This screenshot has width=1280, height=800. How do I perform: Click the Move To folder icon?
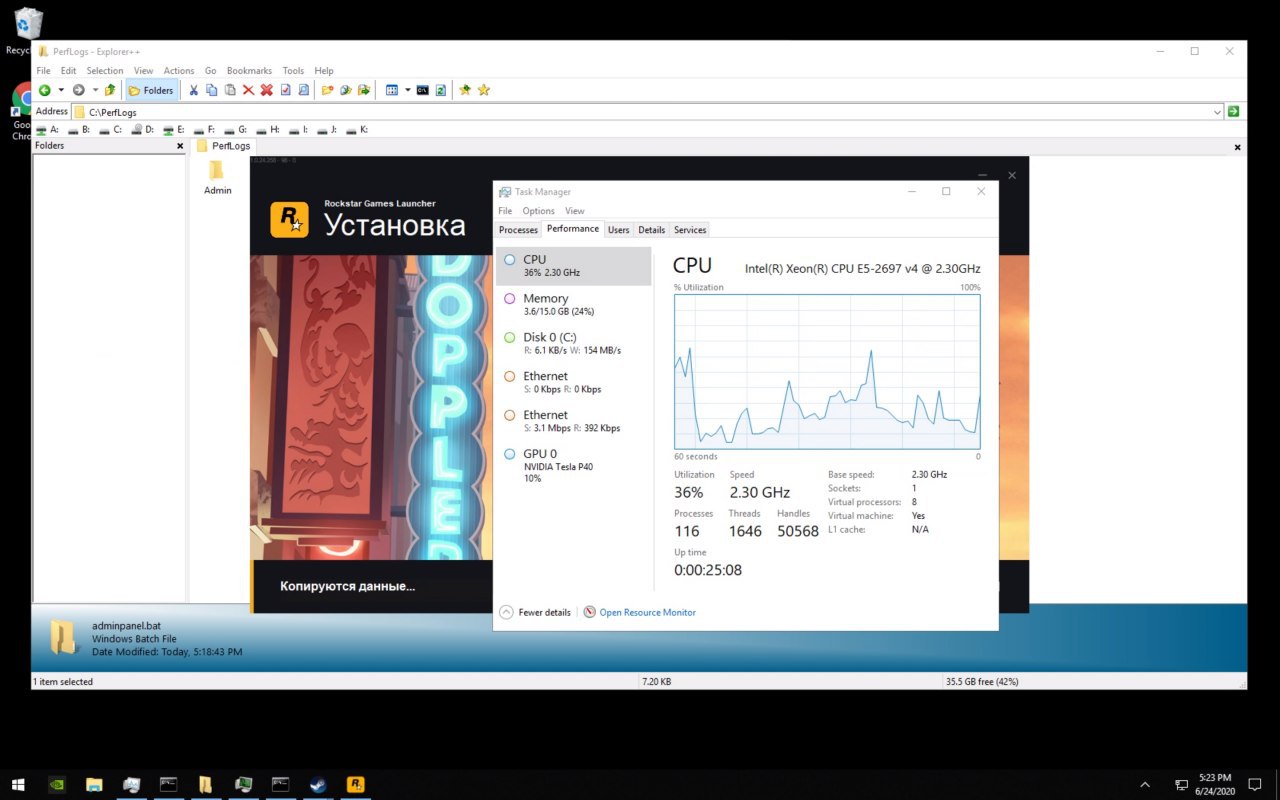pyautogui.click(x=364, y=90)
